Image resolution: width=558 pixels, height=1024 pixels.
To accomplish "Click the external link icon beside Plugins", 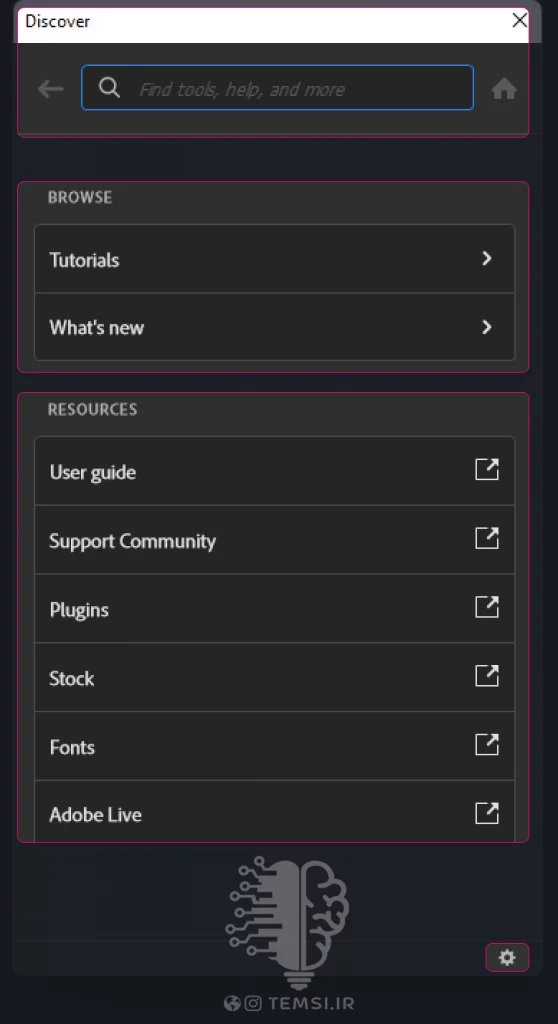I will pos(487,607).
